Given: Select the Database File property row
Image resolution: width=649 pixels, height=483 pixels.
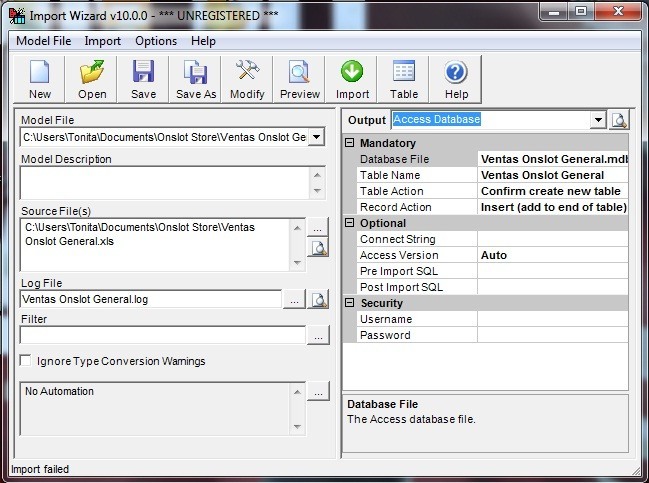Looking at the screenshot, I should [493, 159].
